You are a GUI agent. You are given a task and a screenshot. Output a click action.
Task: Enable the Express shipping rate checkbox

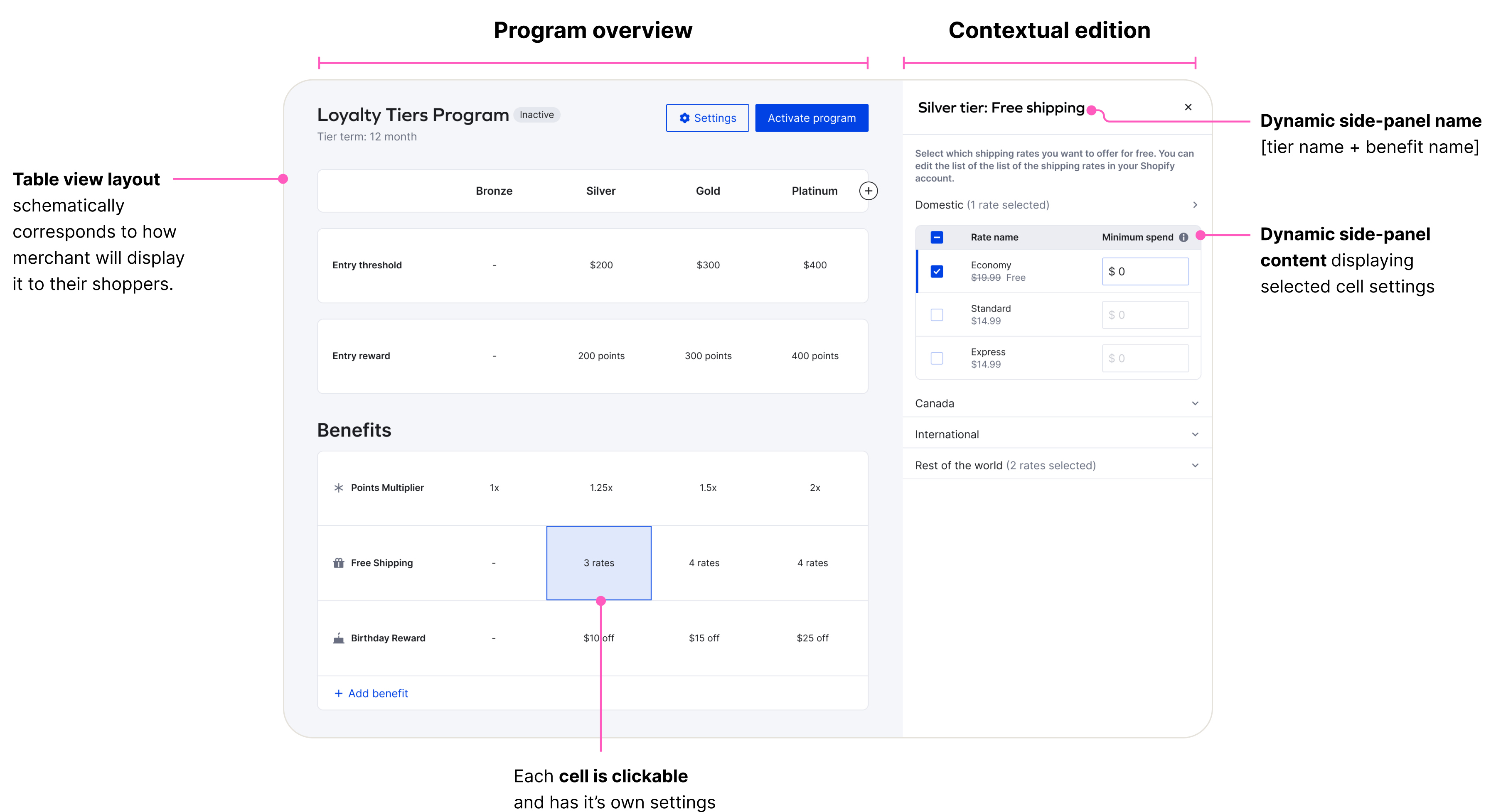[x=937, y=359]
